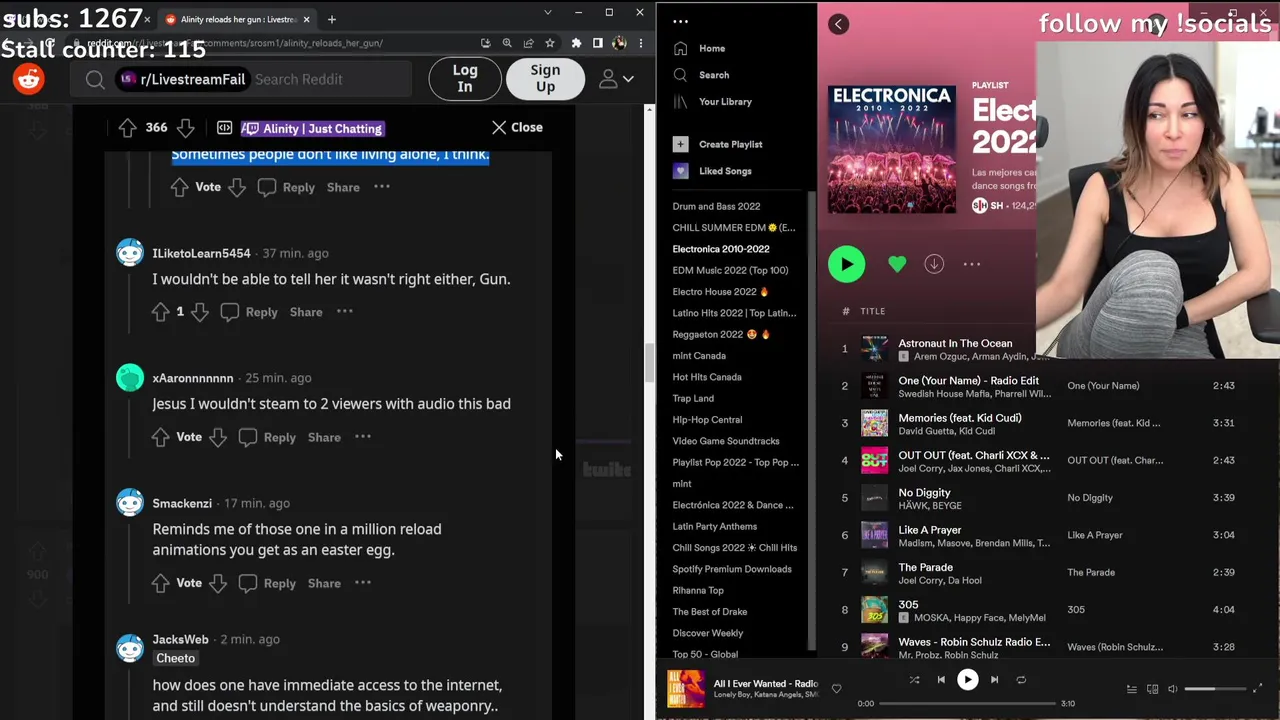1280x720 pixels.
Task: Open Spotify Home in sidebar
Action: 700,48
